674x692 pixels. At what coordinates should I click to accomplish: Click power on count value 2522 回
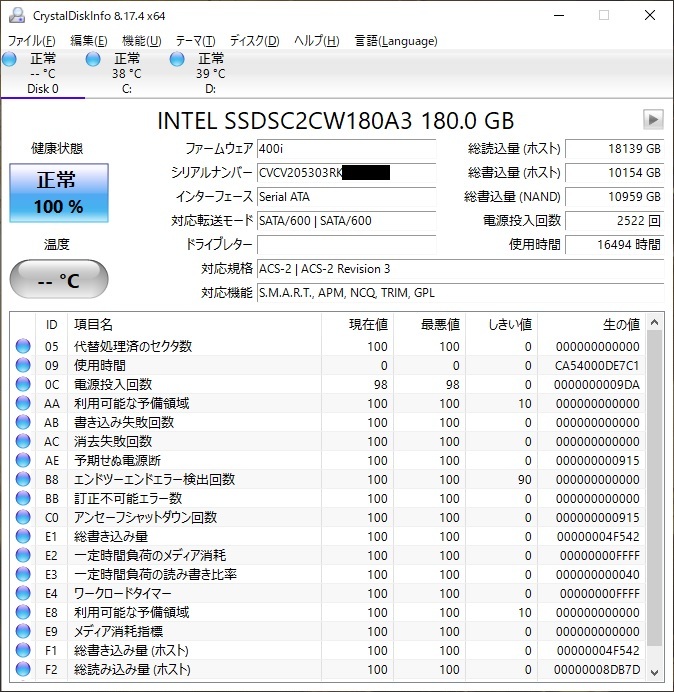[614, 220]
